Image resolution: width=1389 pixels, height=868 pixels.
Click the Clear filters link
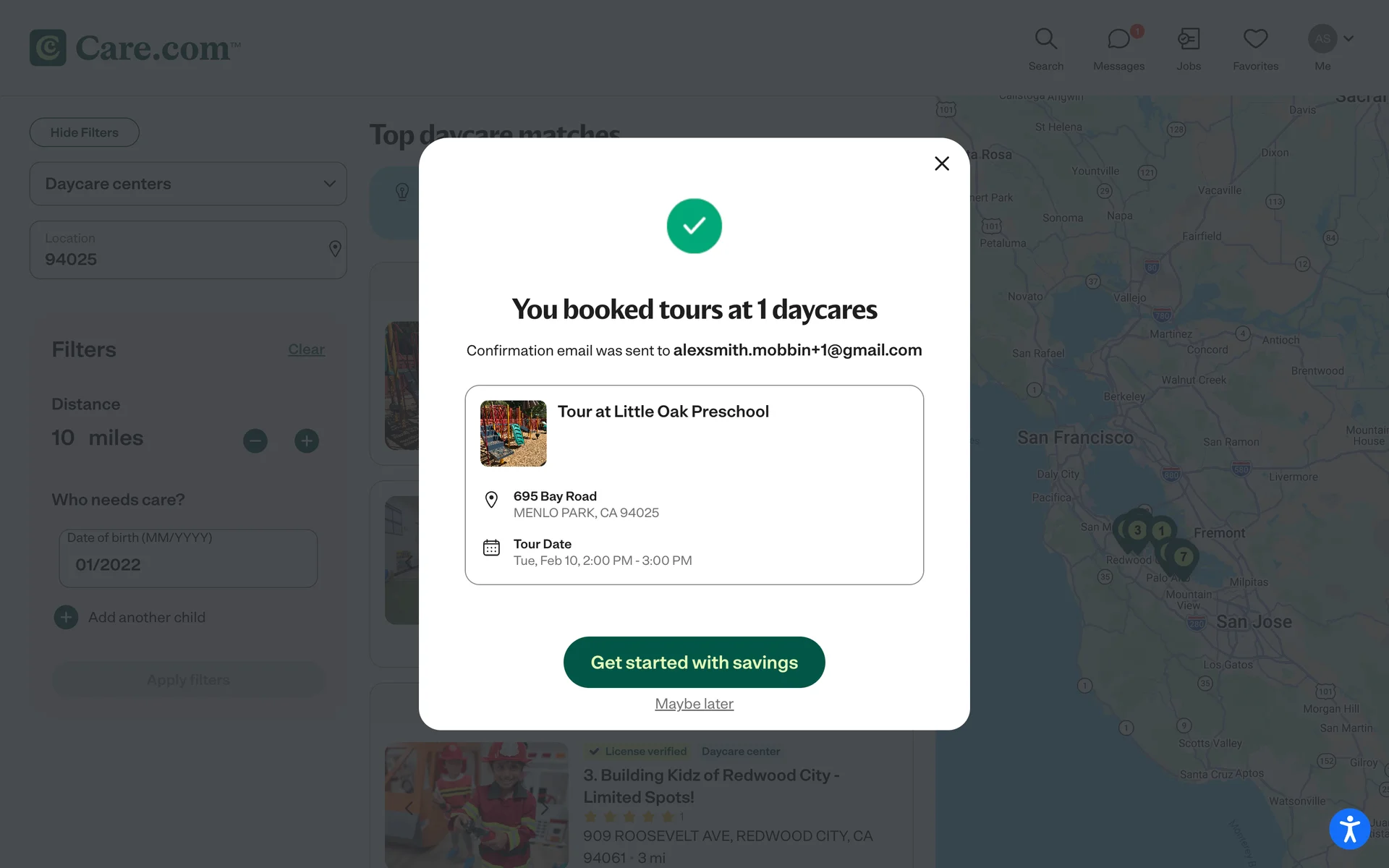click(306, 349)
